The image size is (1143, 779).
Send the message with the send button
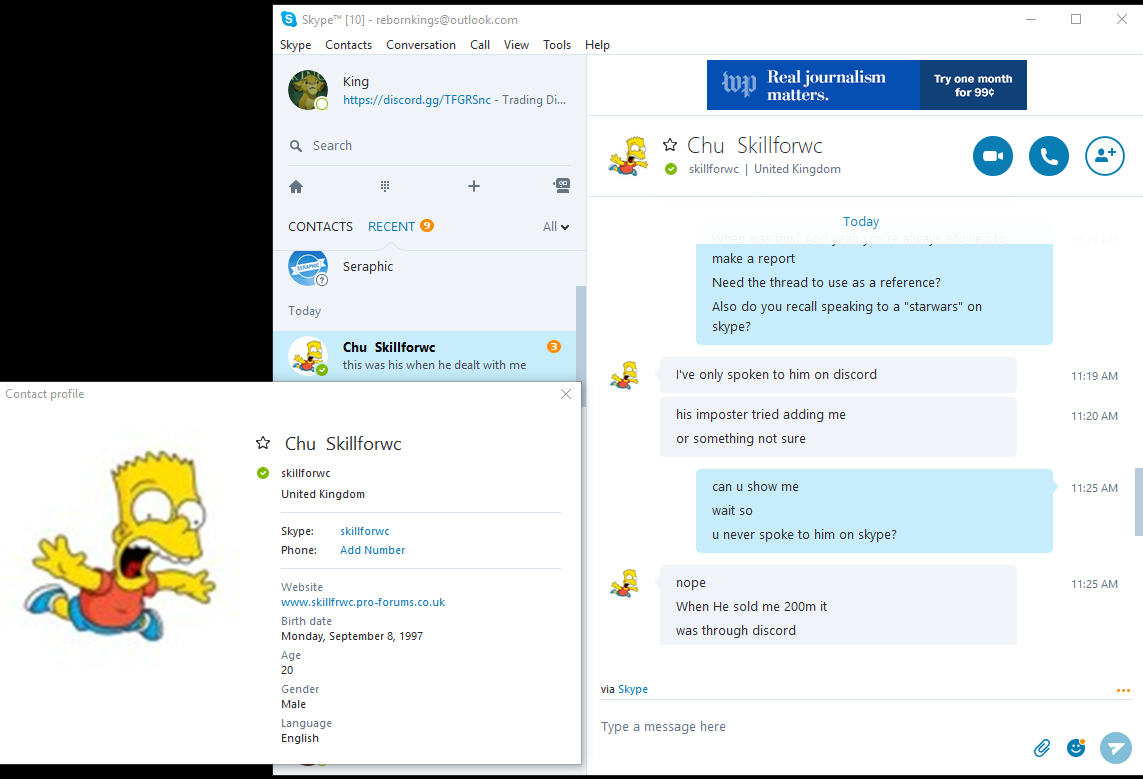click(1115, 748)
